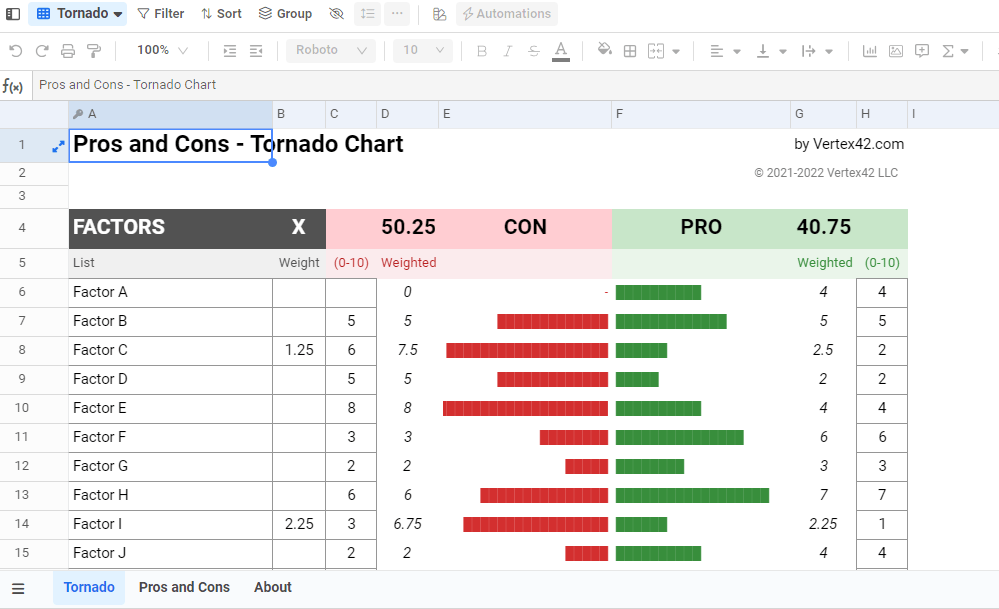This screenshot has height=609, width=999.
Task: Expand the text wrapping dropdown arrow
Action: 829,52
